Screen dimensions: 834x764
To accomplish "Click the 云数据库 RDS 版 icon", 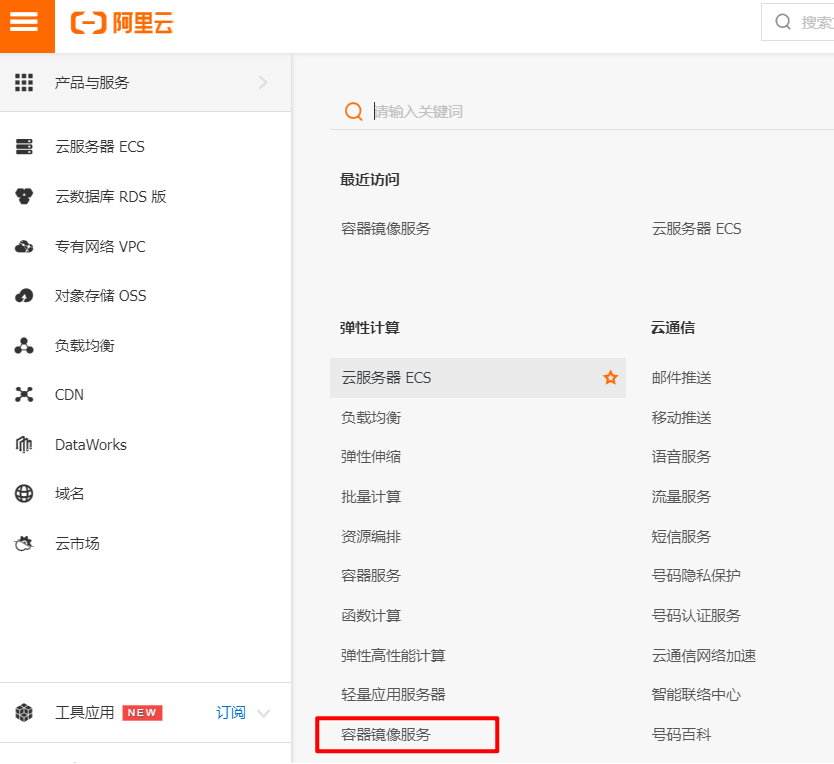I will click(24, 196).
